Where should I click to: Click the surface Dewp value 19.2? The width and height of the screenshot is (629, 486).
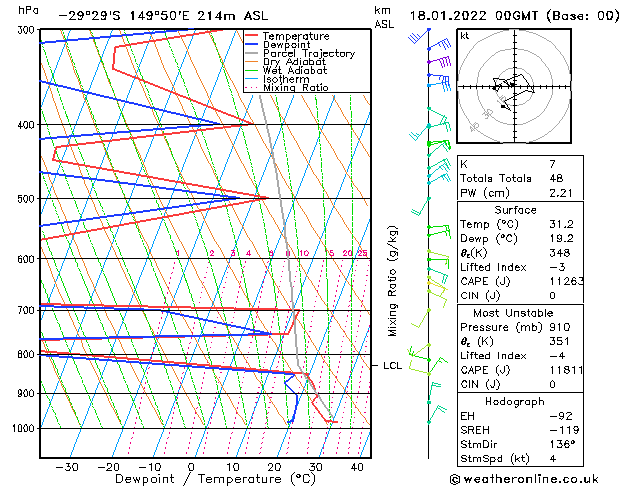[561, 239]
